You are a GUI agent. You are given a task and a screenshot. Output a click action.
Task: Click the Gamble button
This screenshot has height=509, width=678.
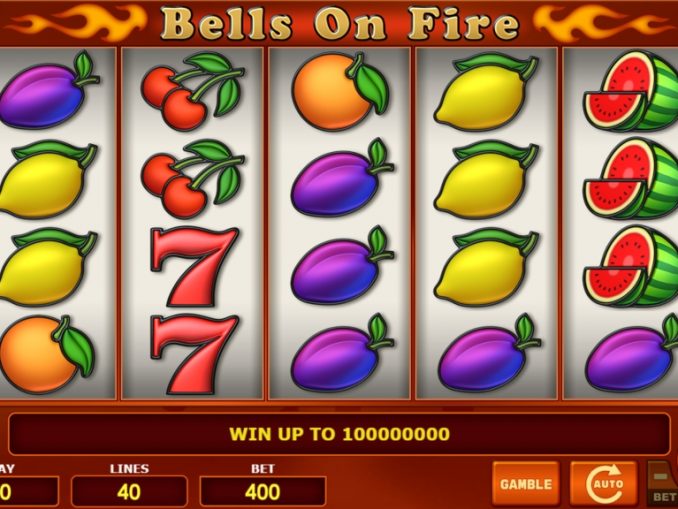[526, 483]
